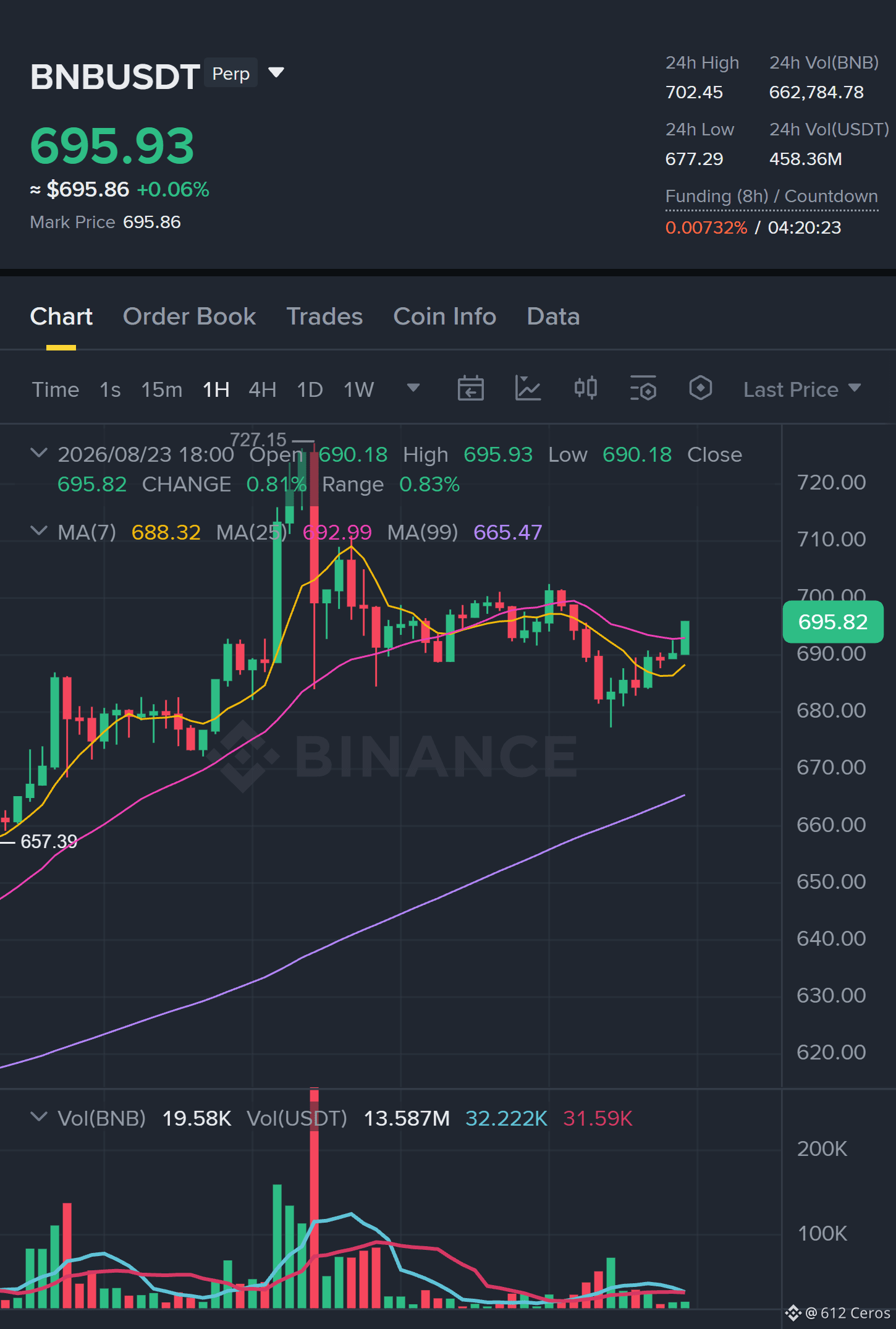
Task: Switch to the Trades tab
Action: [324, 316]
